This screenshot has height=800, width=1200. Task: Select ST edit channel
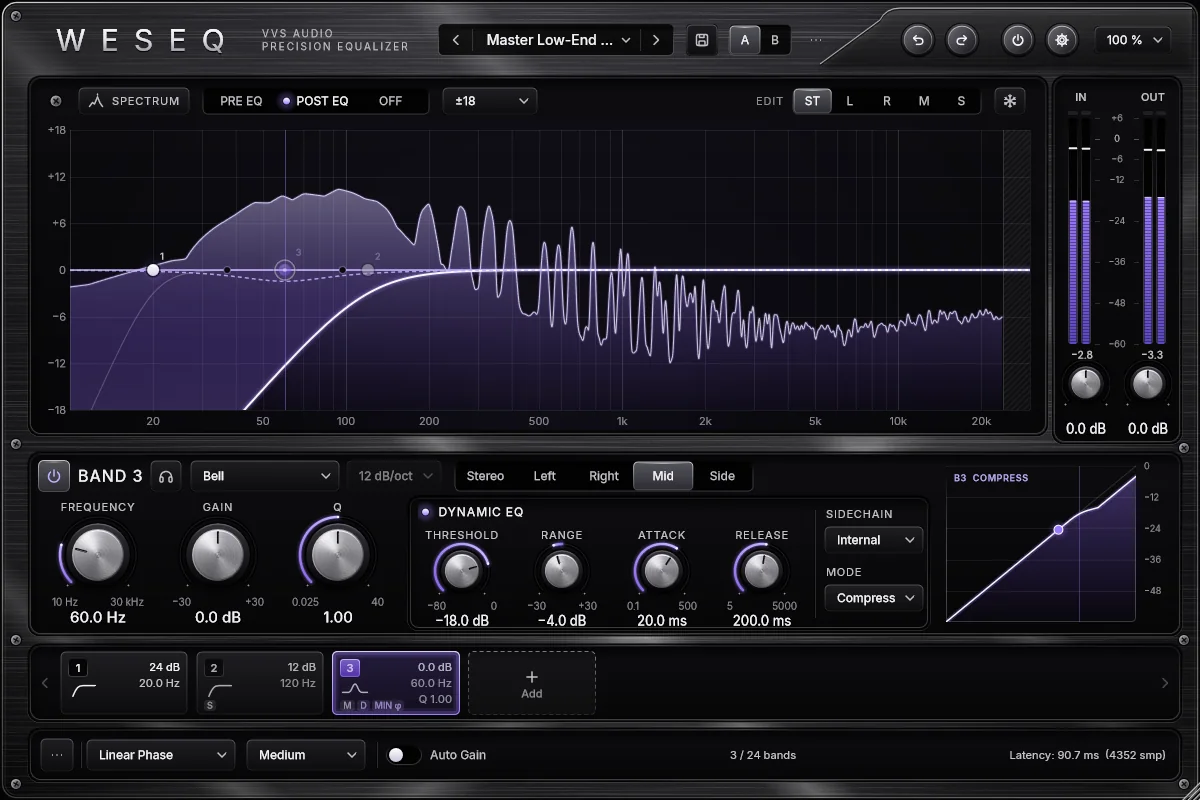click(x=812, y=101)
